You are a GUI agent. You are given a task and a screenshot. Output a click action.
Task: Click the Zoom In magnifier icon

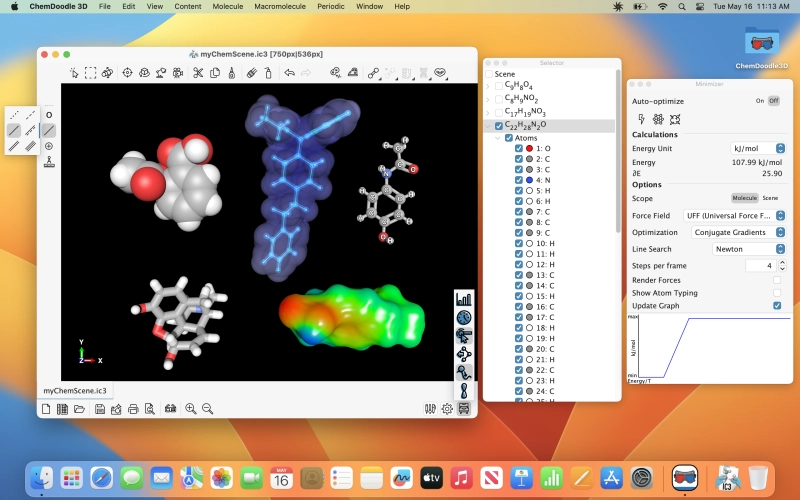(190, 409)
